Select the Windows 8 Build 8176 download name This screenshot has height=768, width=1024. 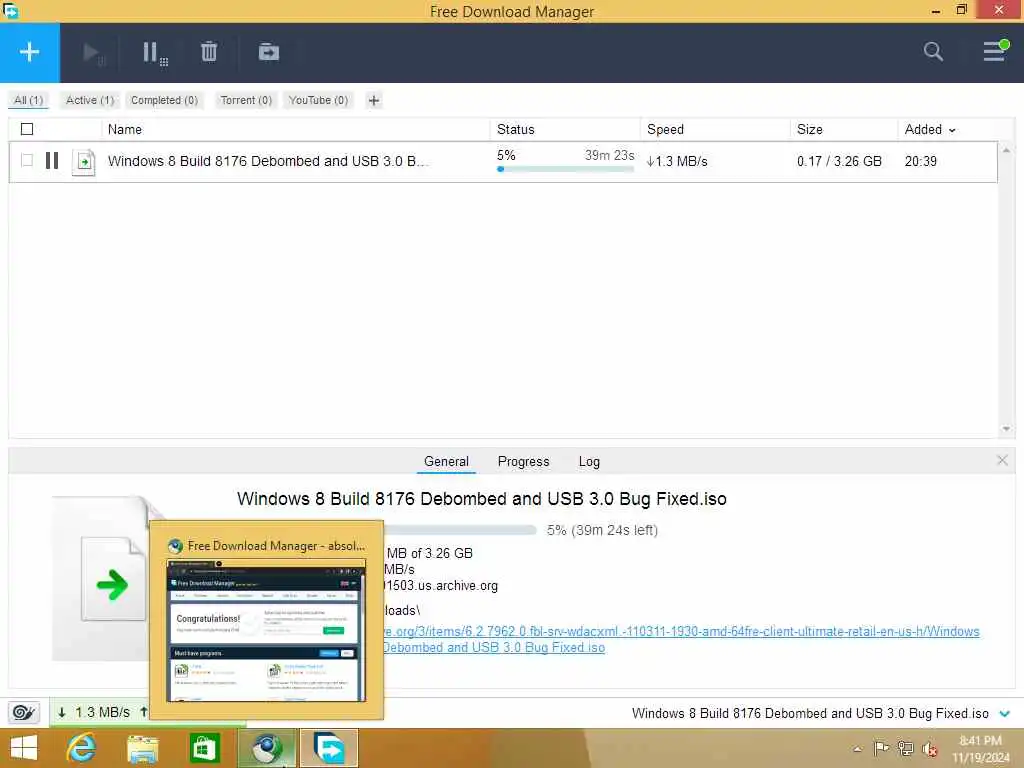[x=268, y=161]
